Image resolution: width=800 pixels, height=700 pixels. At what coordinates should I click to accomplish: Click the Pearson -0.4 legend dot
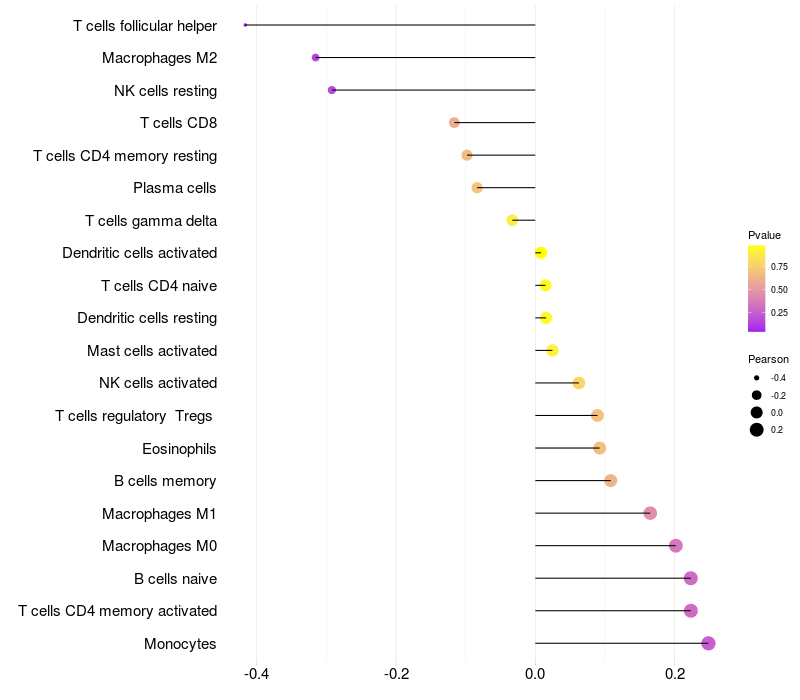click(757, 378)
